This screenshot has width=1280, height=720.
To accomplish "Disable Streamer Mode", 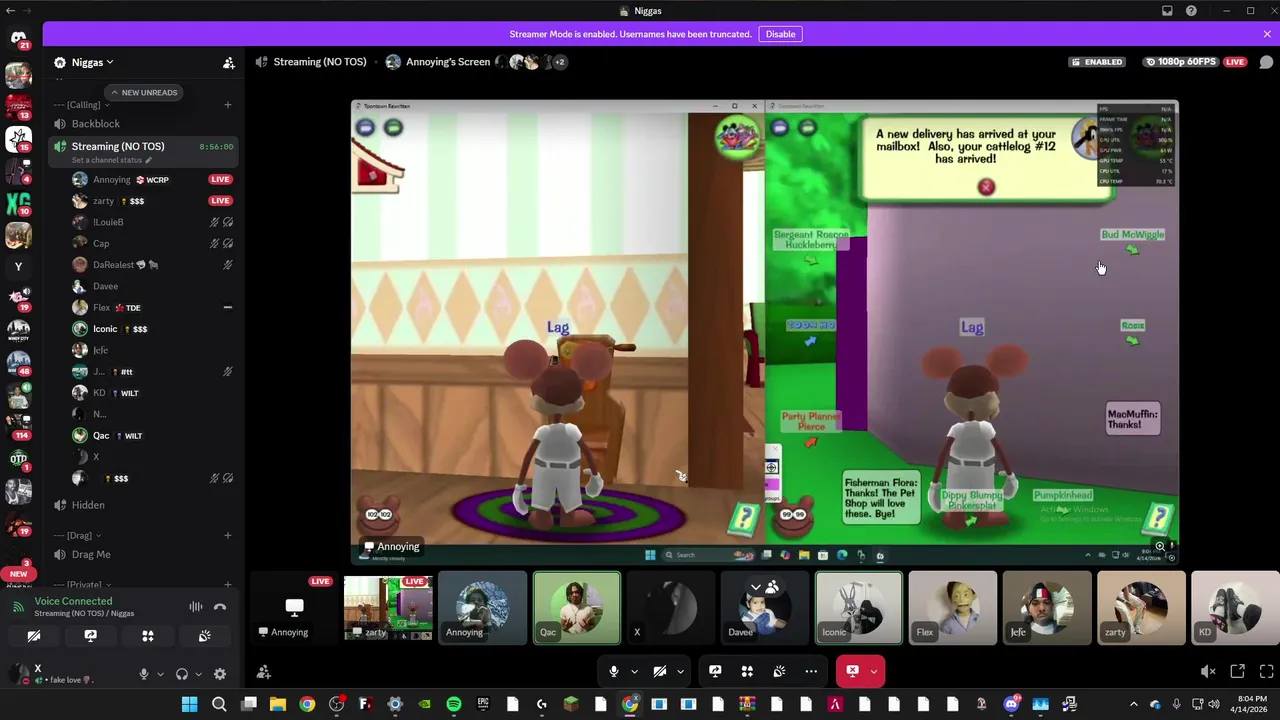I will tap(780, 34).
